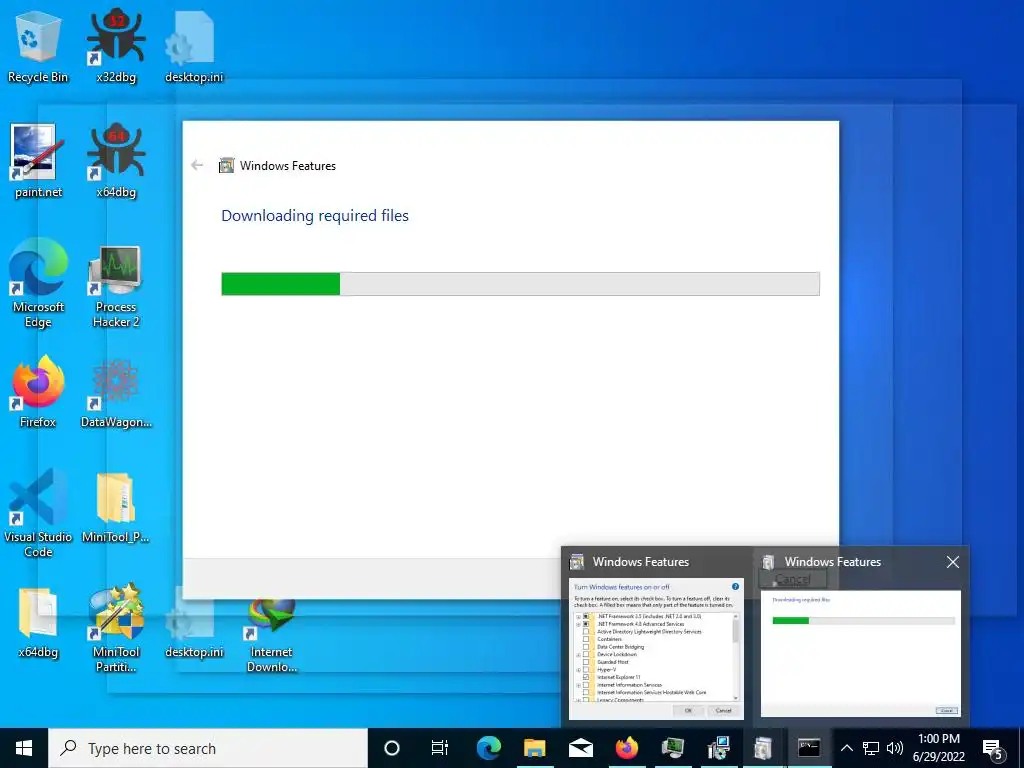Open Cortana circle button on taskbar
Viewport: 1024px width, 768px height.
[x=392, y=748]
